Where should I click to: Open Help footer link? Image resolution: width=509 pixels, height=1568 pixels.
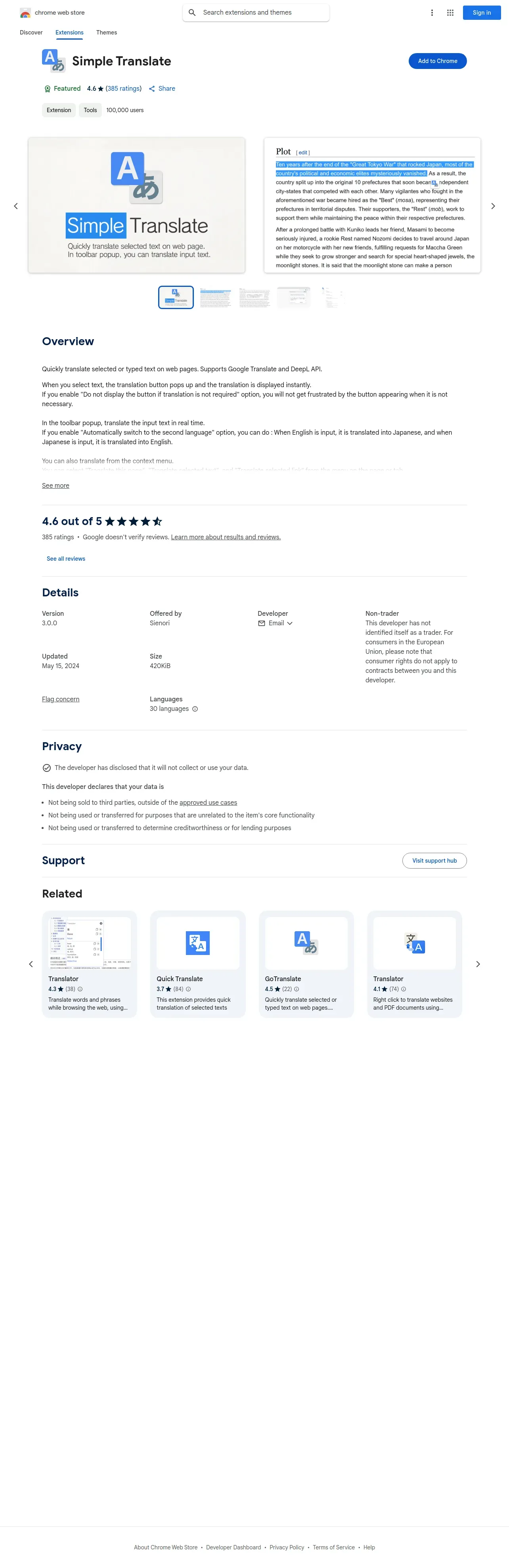[x=369, y=1547]
